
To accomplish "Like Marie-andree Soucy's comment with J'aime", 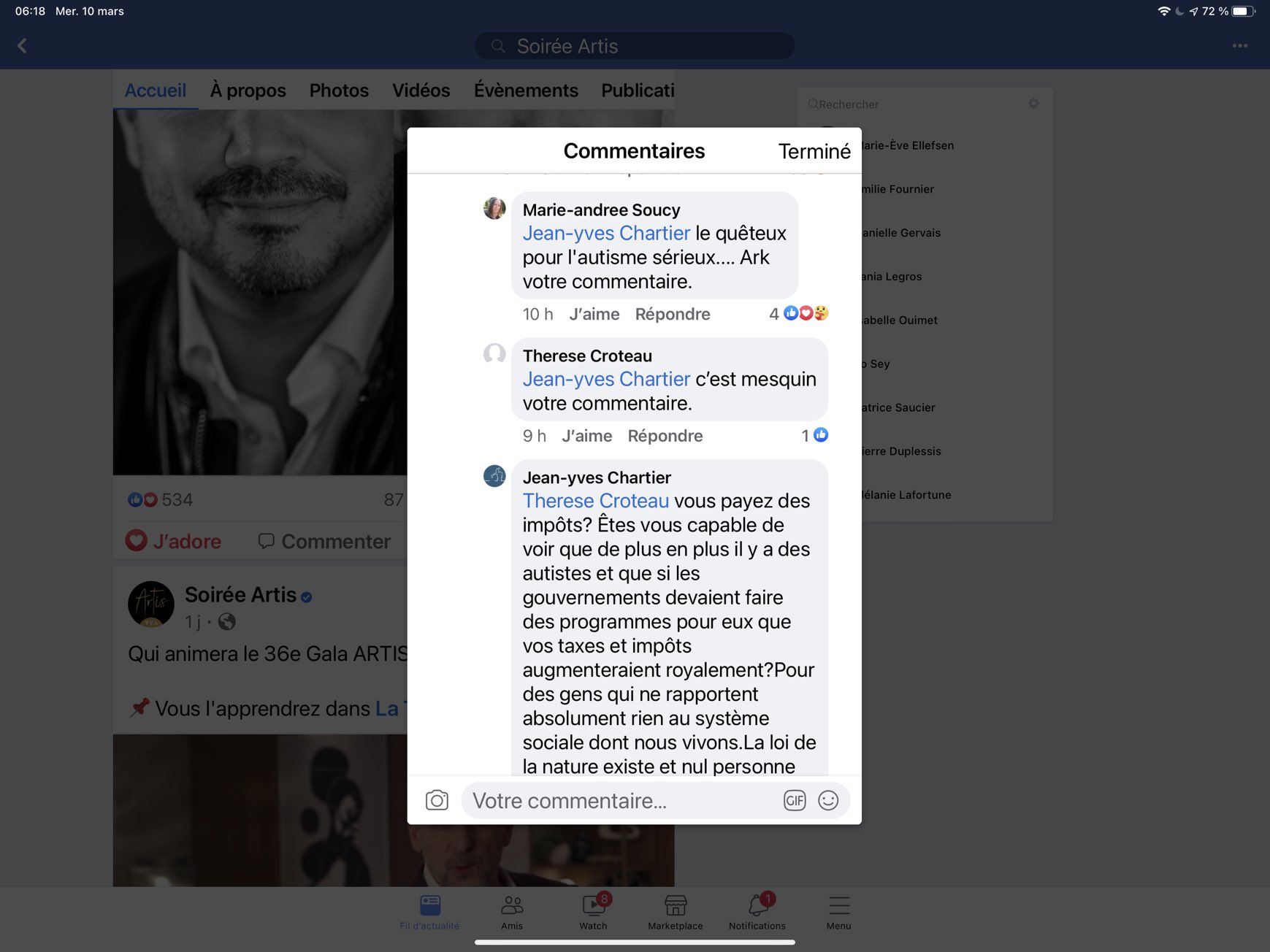I will pyautogui.click(x=594, y=314).
